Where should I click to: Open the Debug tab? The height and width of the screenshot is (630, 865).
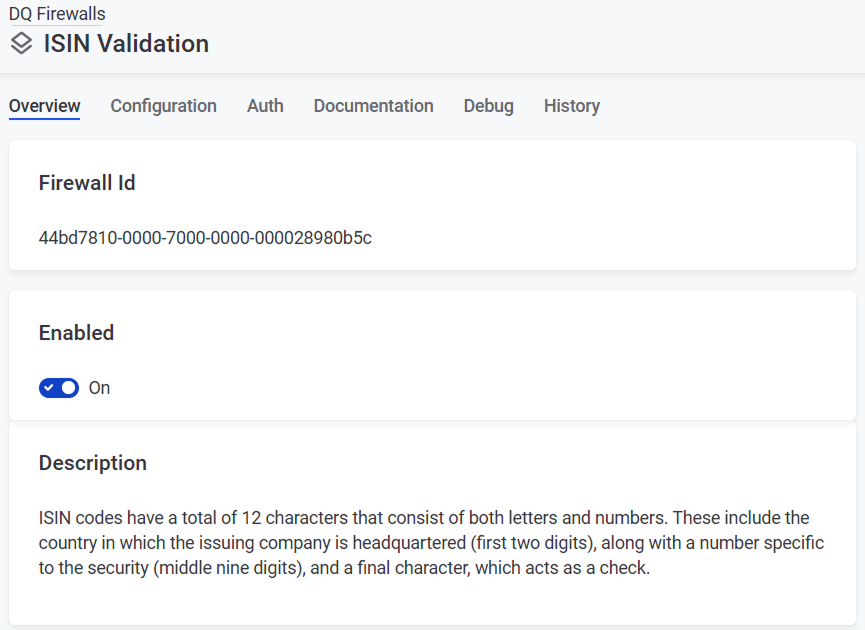tap(488, 106)
